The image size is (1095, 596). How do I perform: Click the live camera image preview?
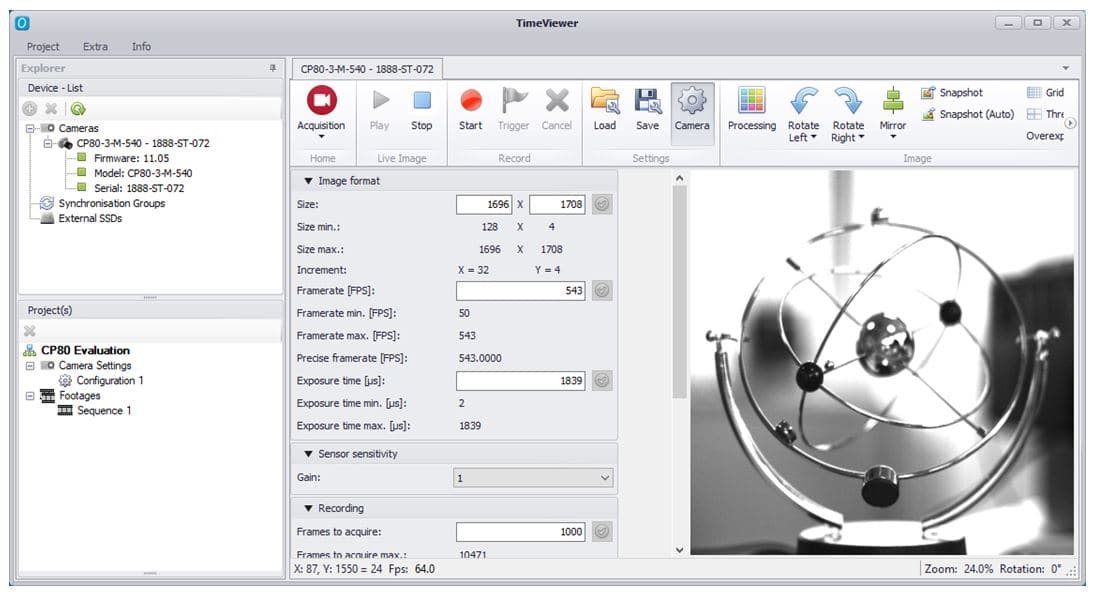882,363
